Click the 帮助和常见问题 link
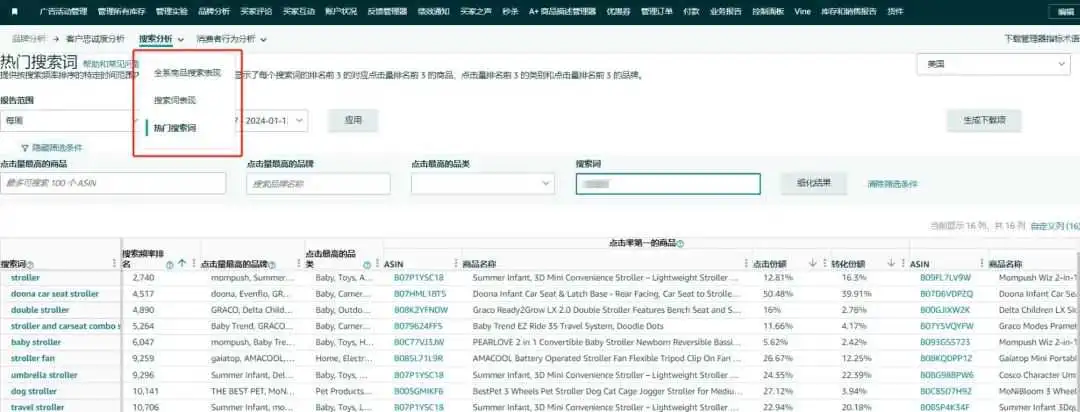The image size is (1080, 412). (111, 63)
